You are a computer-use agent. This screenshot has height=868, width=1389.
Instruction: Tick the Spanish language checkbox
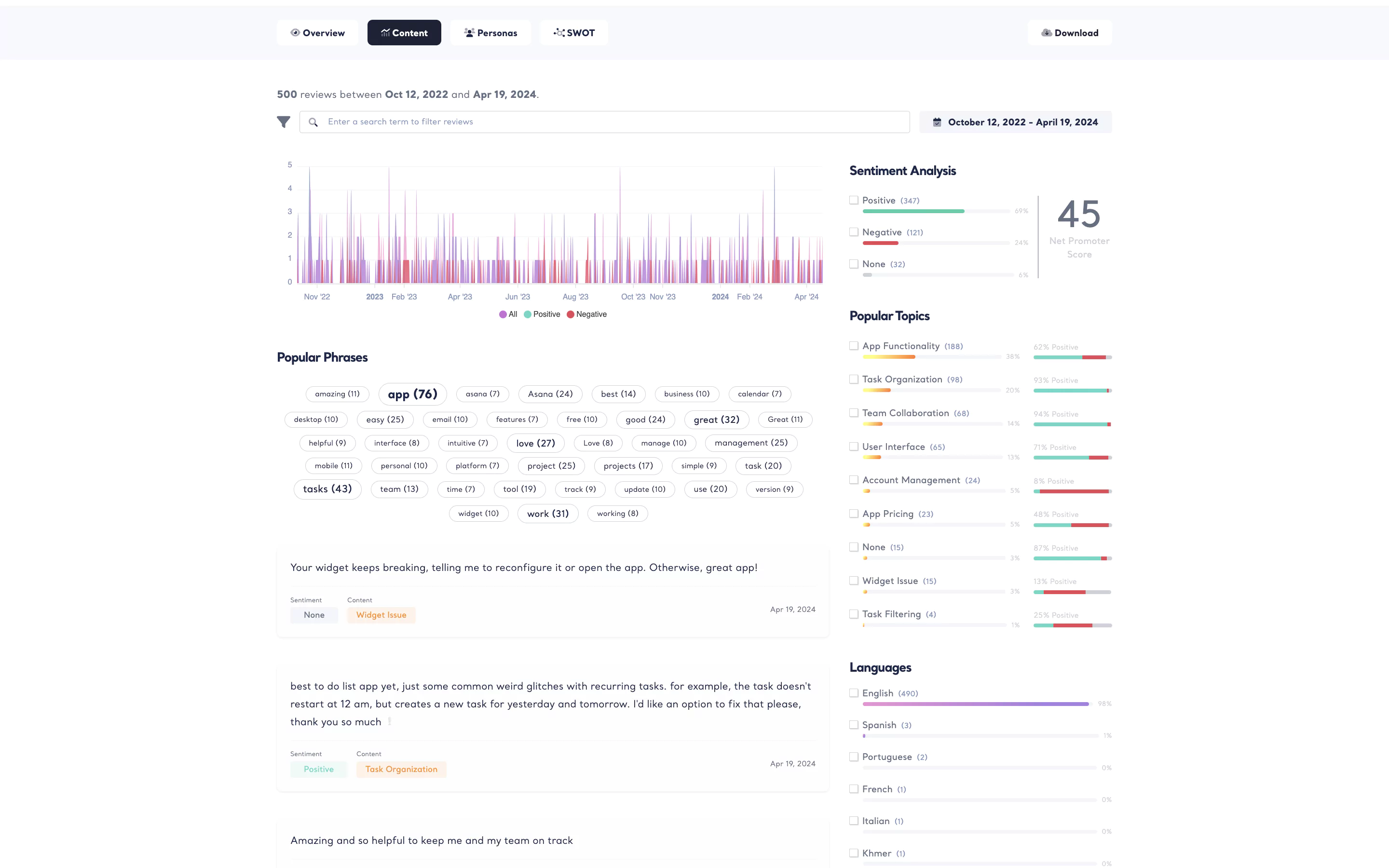854,725
